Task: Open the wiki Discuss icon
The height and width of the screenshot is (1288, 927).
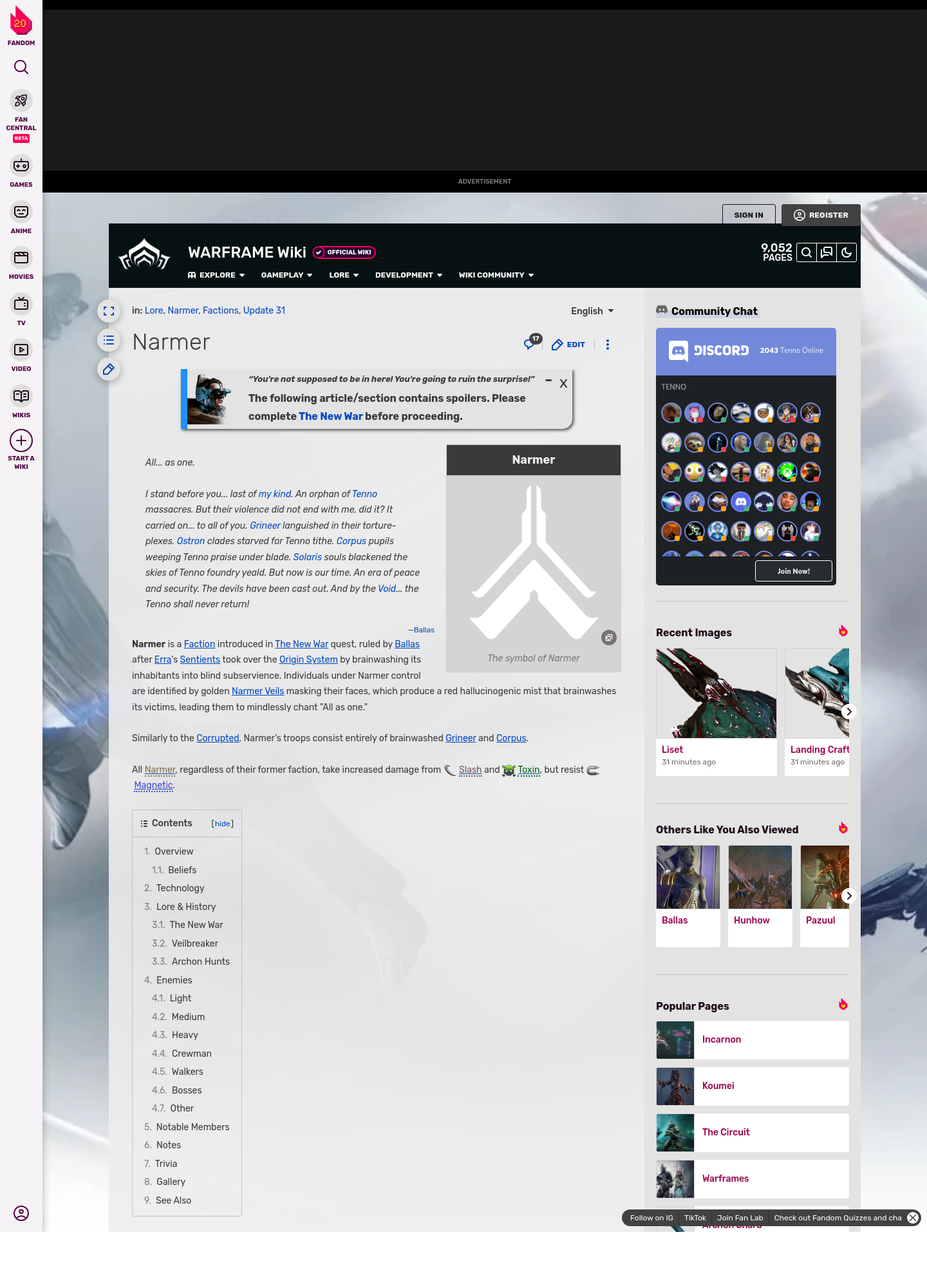Action: [x=827, y=252]
